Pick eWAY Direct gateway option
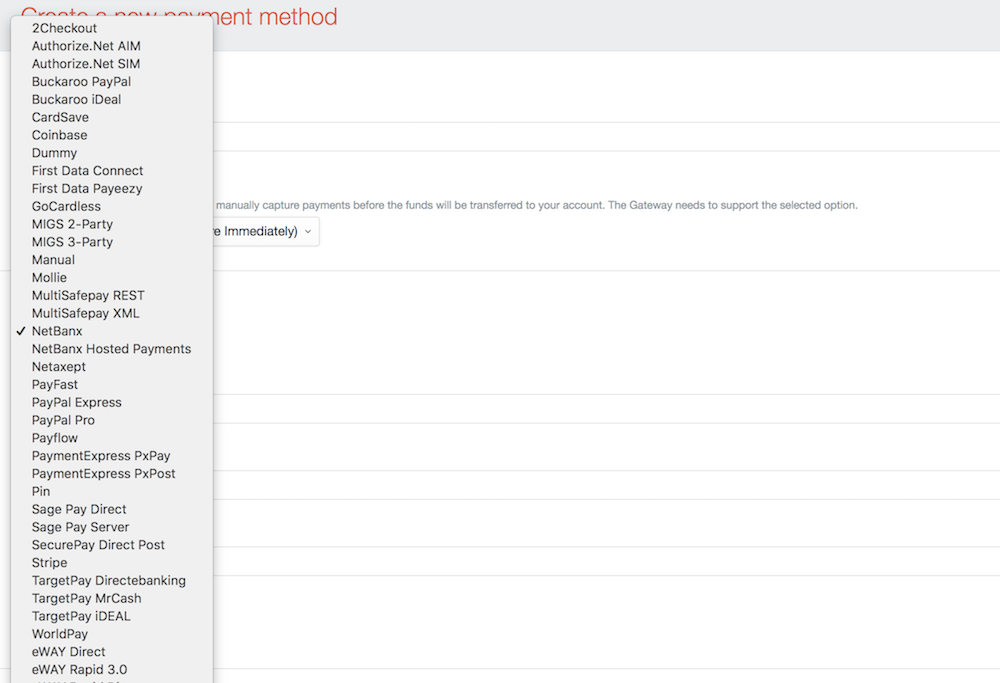Screen dimensions: 1000x683 [112, 653]
